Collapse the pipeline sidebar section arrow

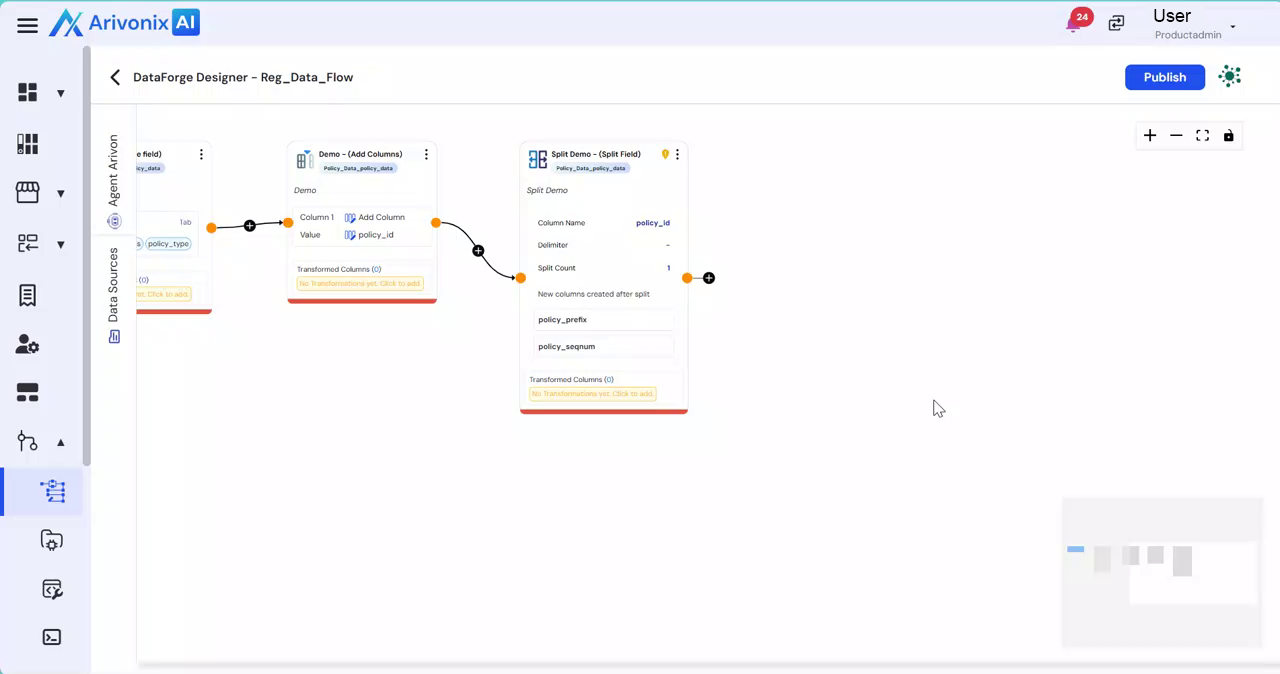point(61,442)
